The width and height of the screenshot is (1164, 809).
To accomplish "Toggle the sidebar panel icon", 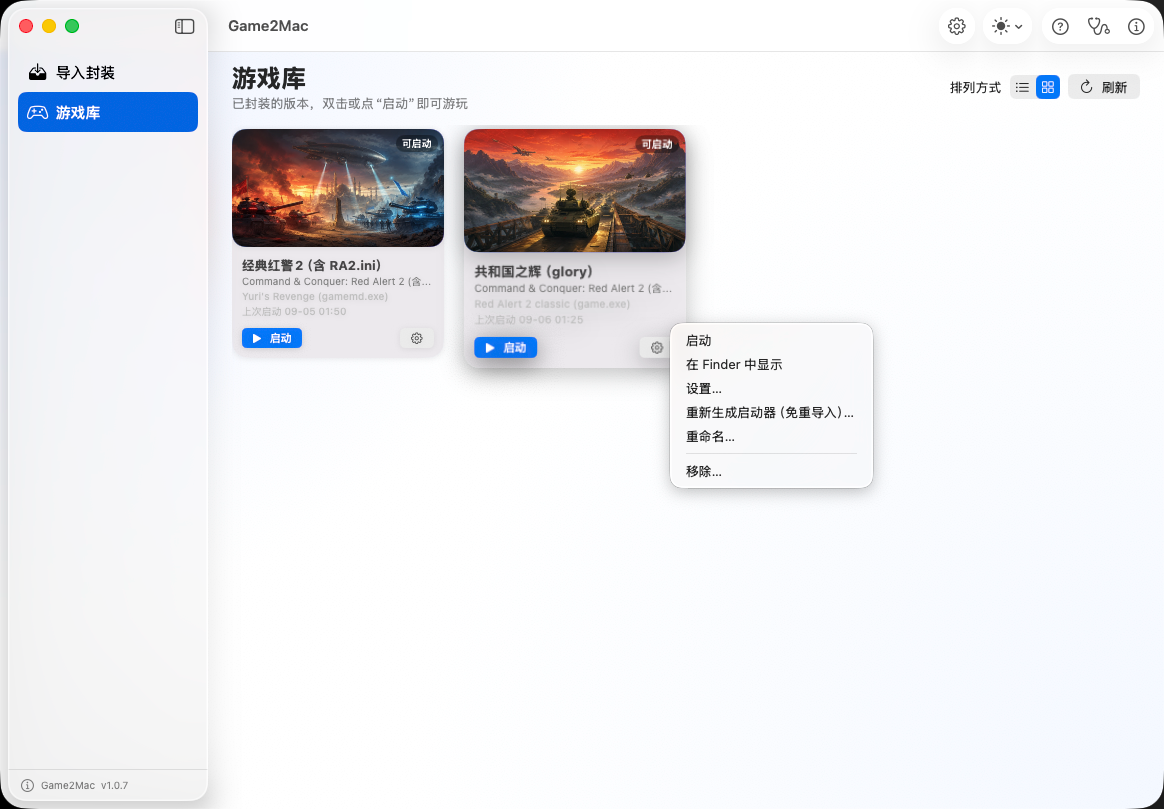I will [184, 27].
